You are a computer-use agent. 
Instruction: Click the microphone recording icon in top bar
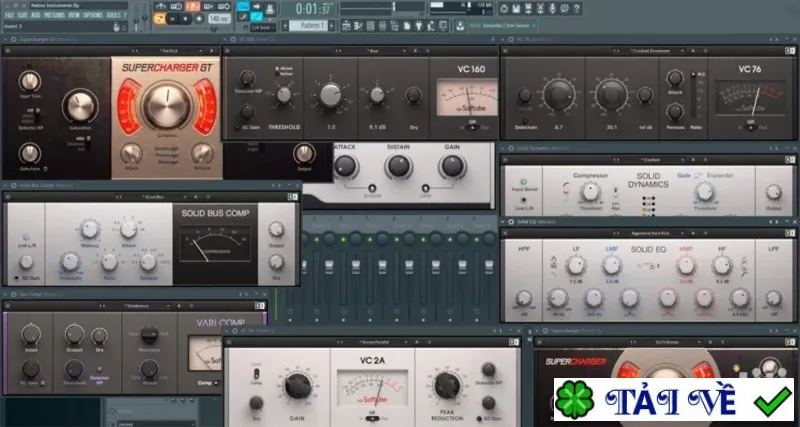click(552, 9)
